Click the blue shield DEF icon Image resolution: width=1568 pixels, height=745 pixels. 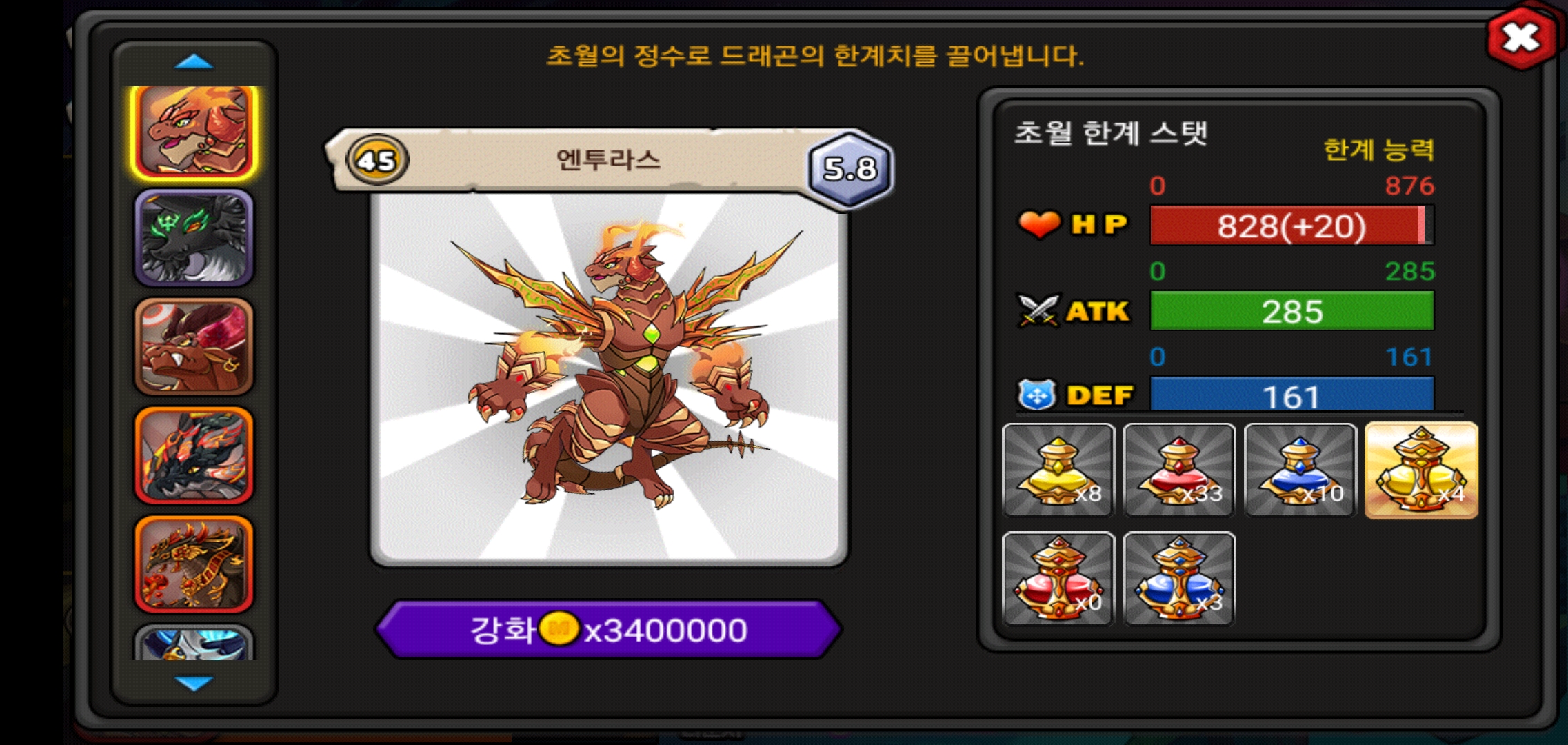click(1037, 395)
